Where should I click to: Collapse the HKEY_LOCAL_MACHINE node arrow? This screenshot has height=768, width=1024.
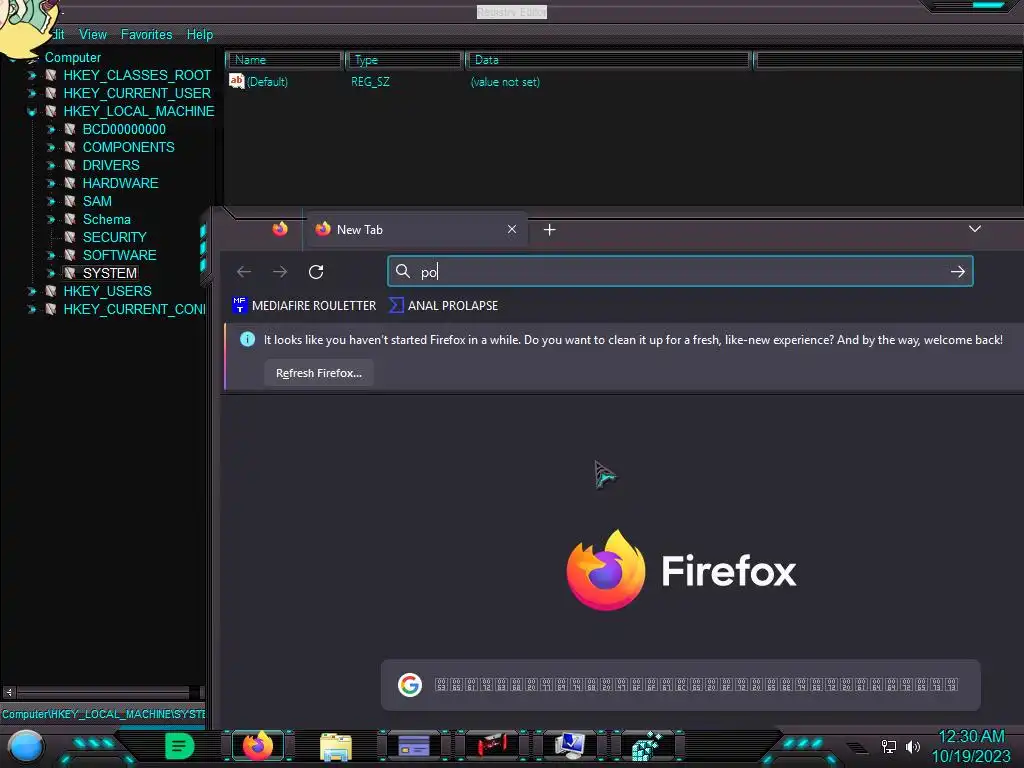point(31,112)
